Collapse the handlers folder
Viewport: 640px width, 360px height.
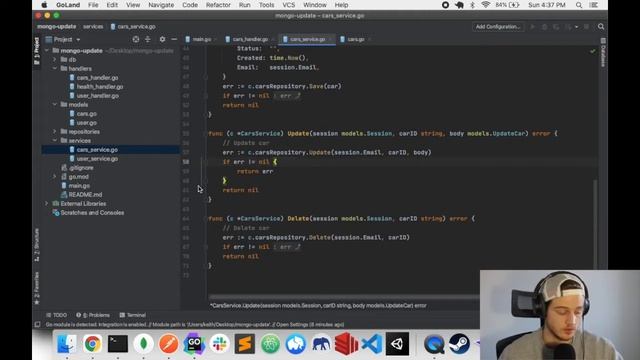pos(55,69)
